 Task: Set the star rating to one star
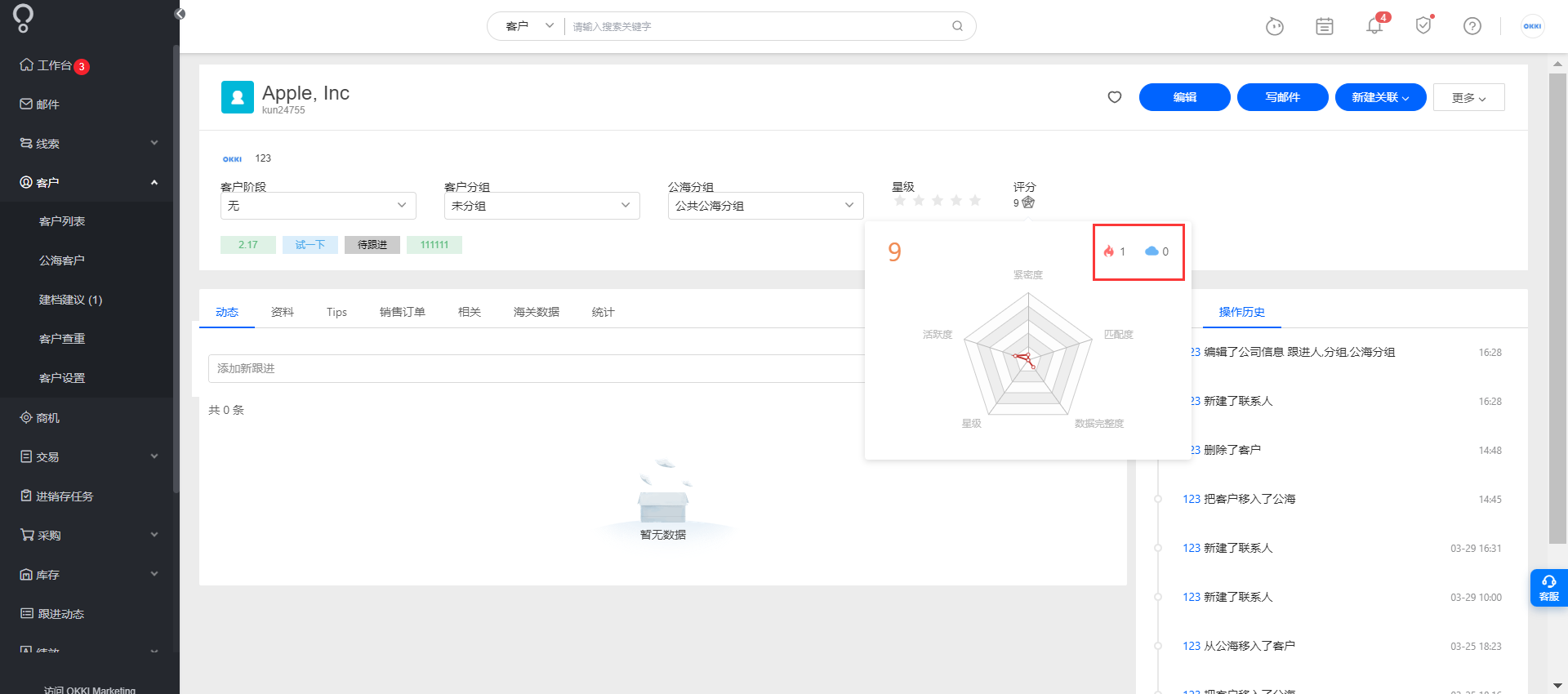[x=900, y=201]
